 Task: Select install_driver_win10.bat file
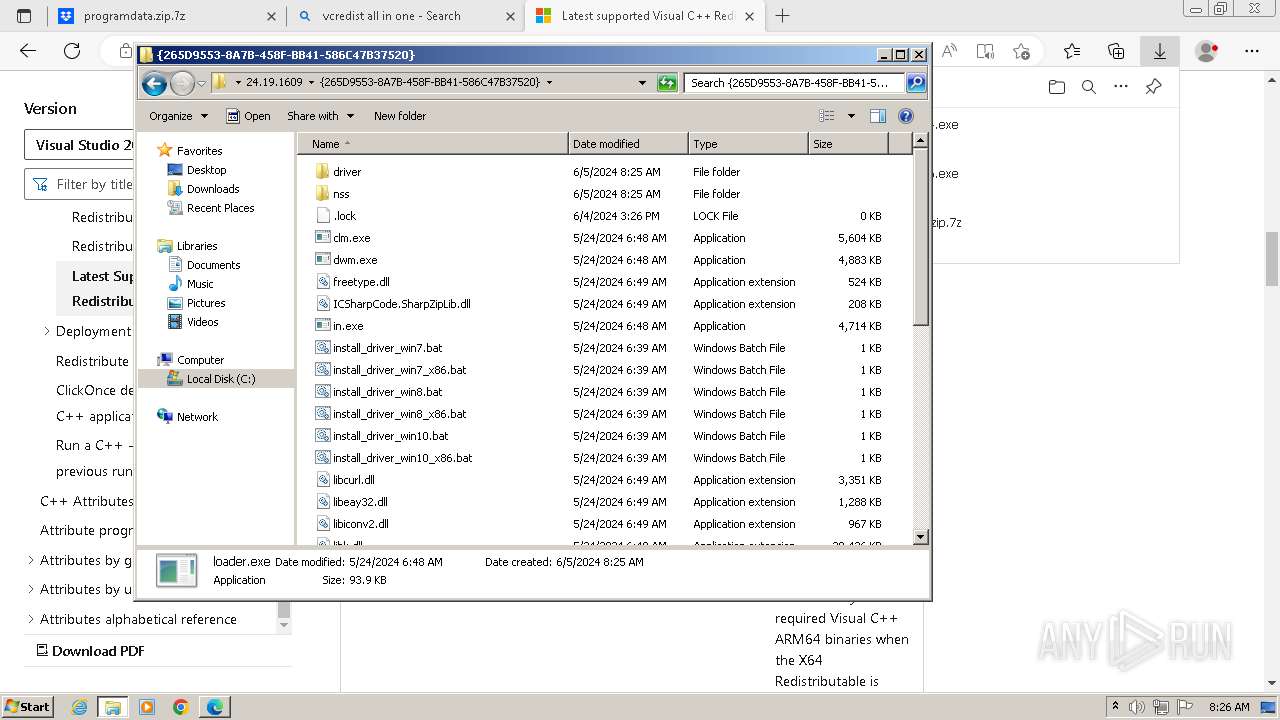tap(390, 436)
